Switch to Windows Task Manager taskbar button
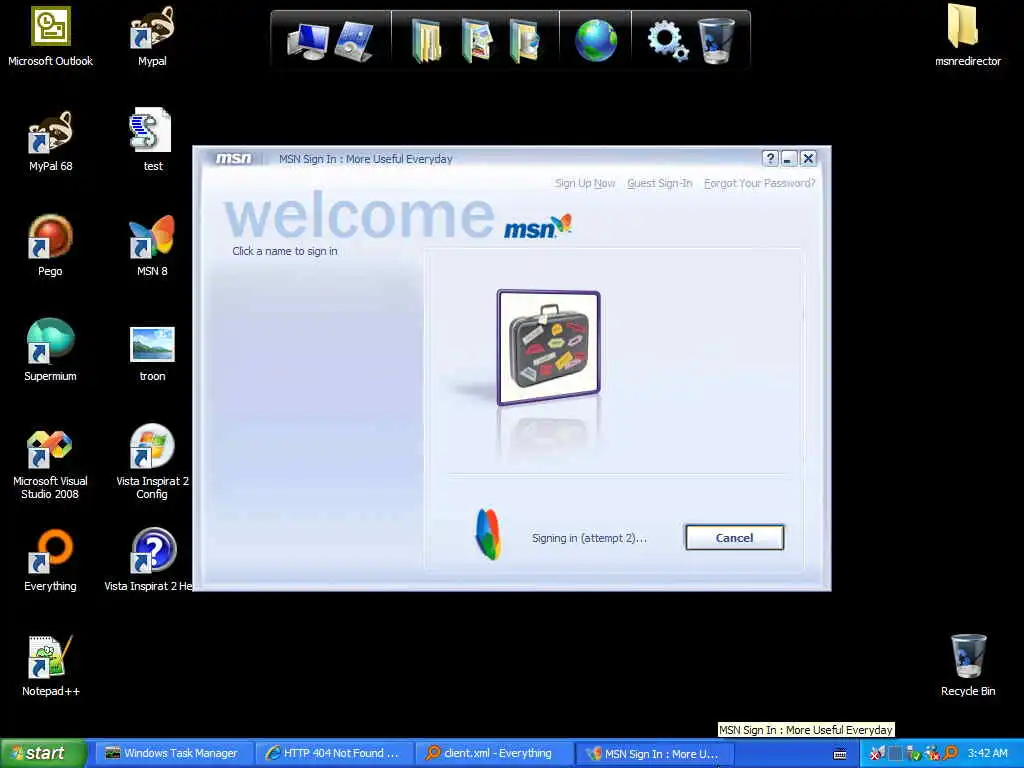 174,754
